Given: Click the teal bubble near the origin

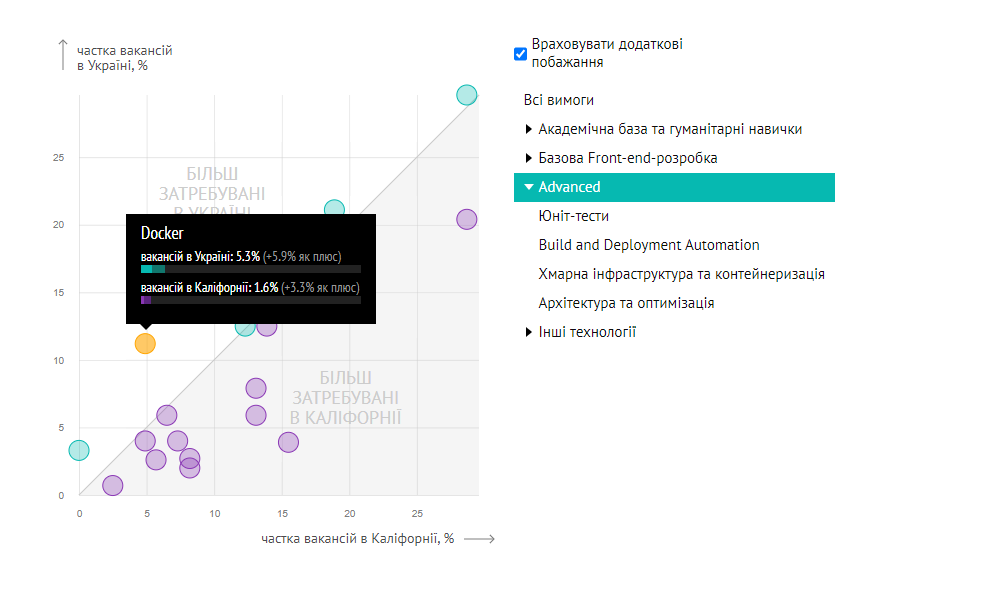Looking at the screenshot, I should (x=78, y=450).
